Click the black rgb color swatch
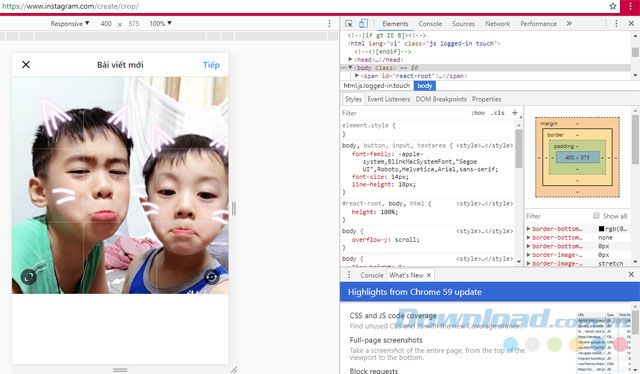This screenshot has width=640, height=374. [601, 229]
